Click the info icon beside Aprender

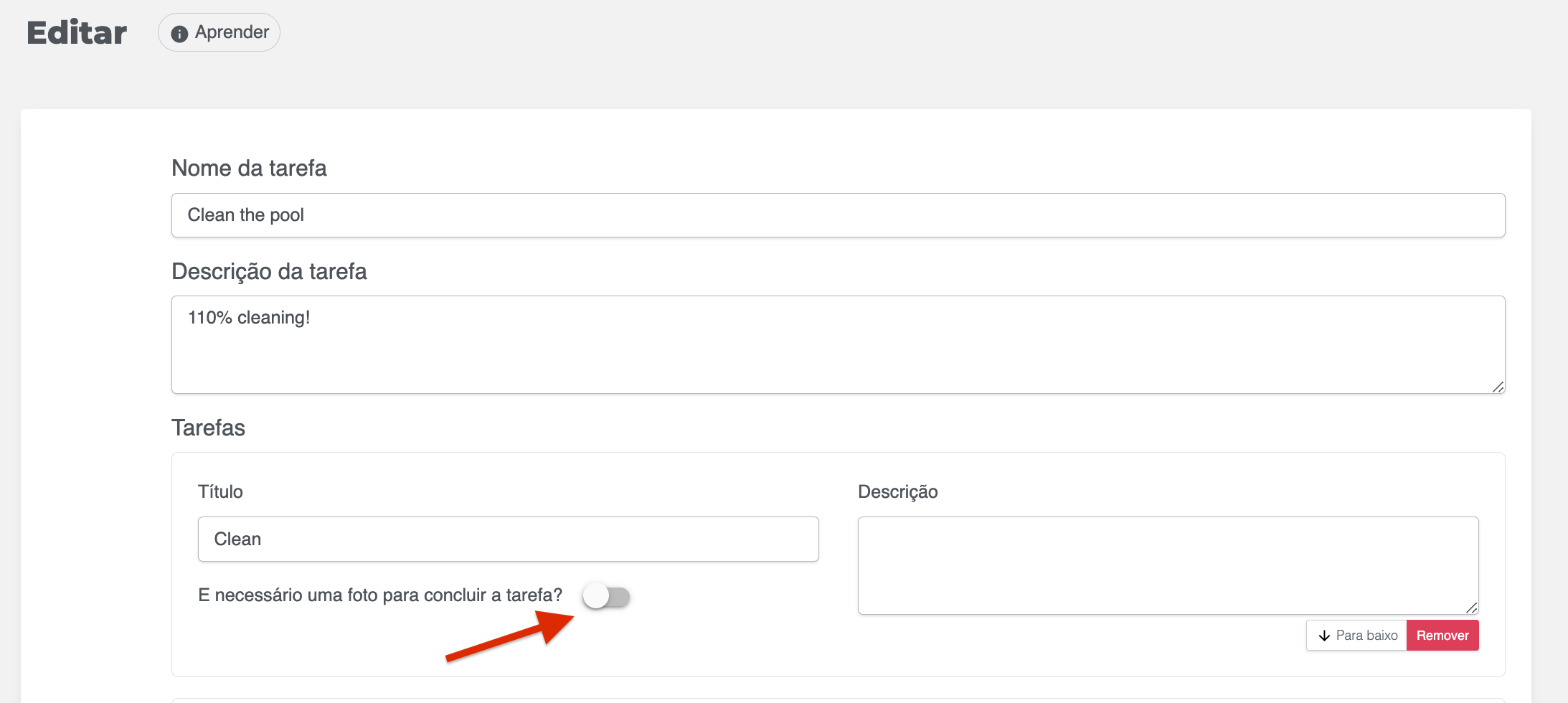pyautogui.click(x=179, y=34)
